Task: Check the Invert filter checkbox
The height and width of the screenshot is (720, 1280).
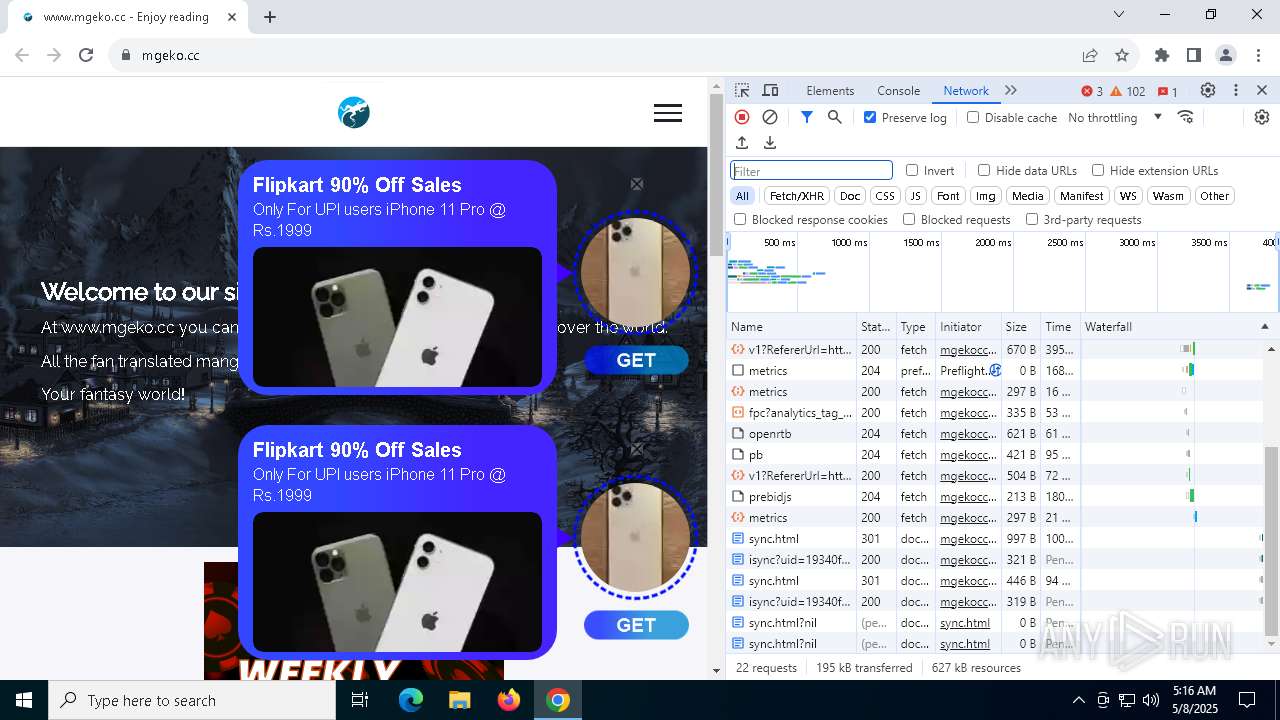Action: pos(912,170)
